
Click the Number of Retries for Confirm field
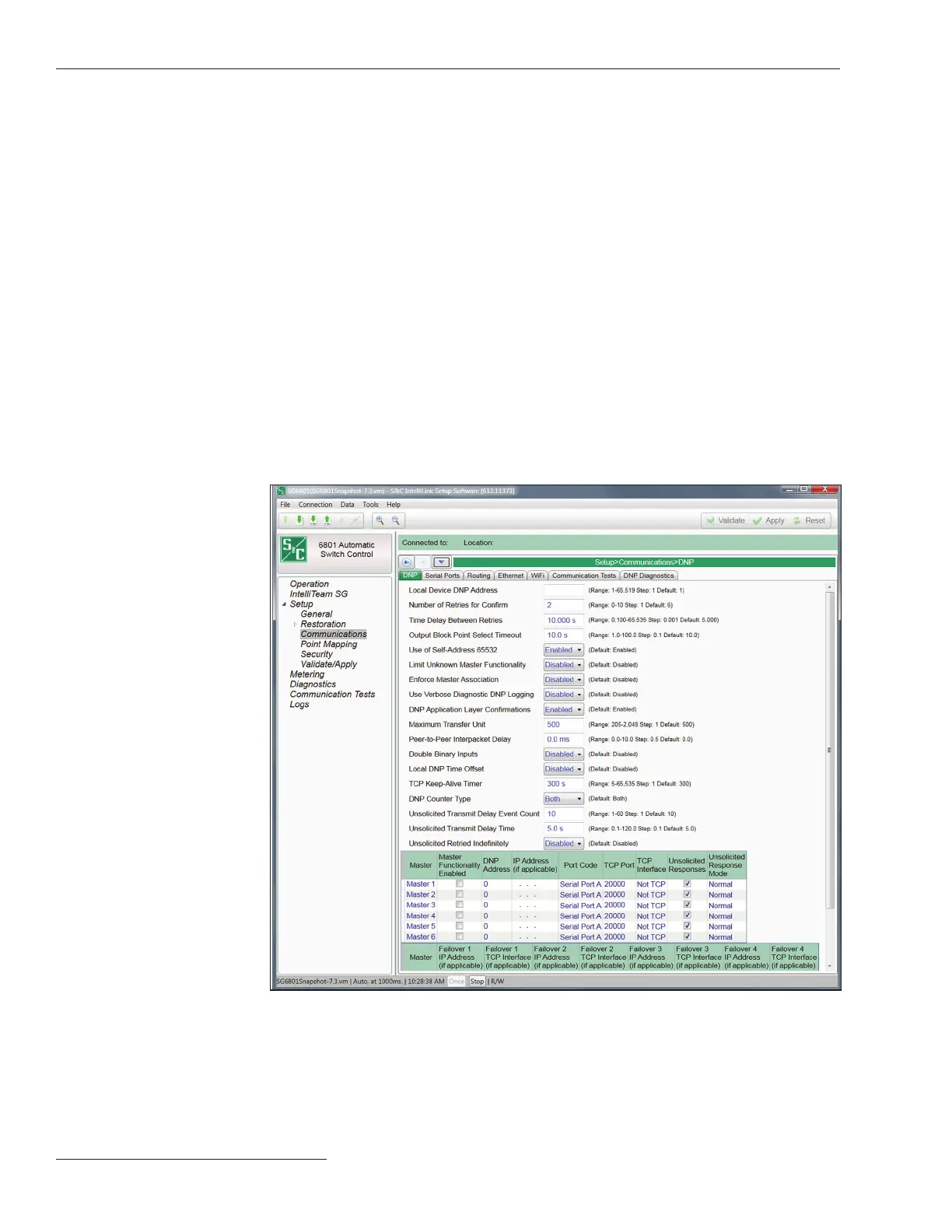563,605
